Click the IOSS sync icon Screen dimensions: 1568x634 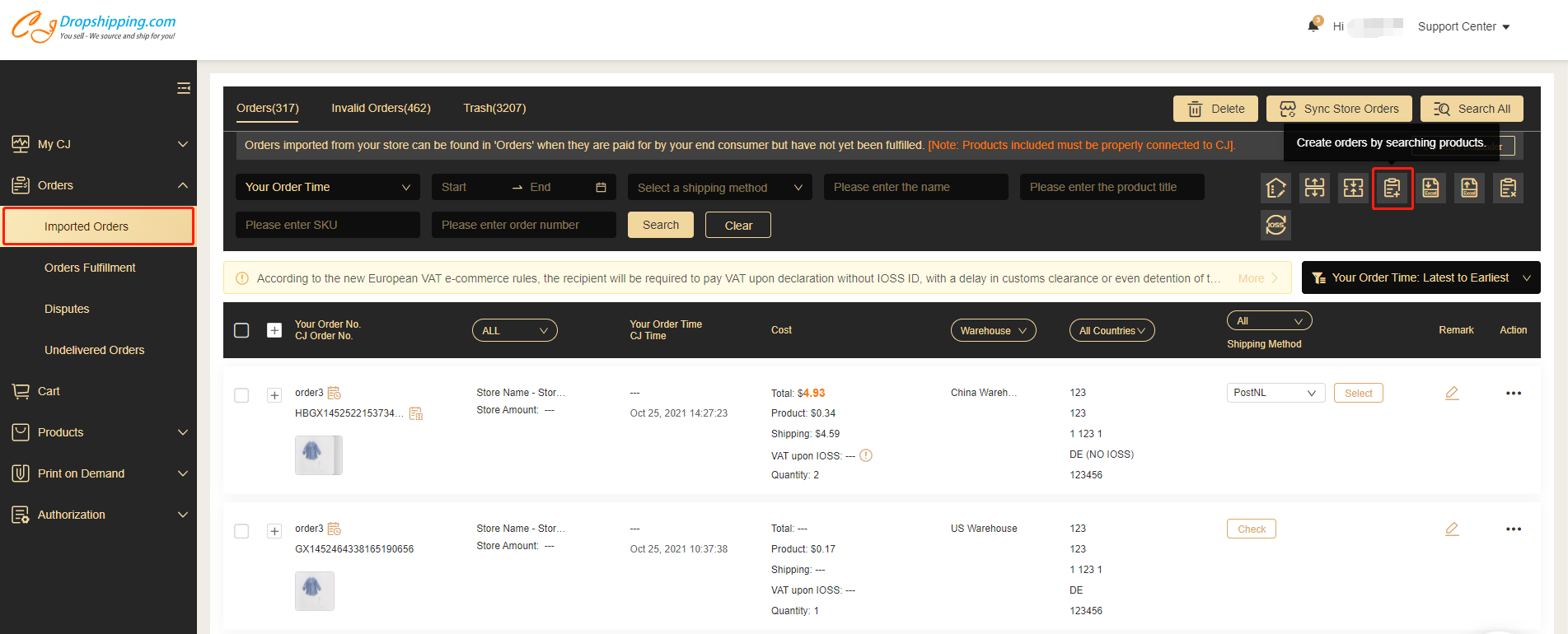(x=1275, y=225)
